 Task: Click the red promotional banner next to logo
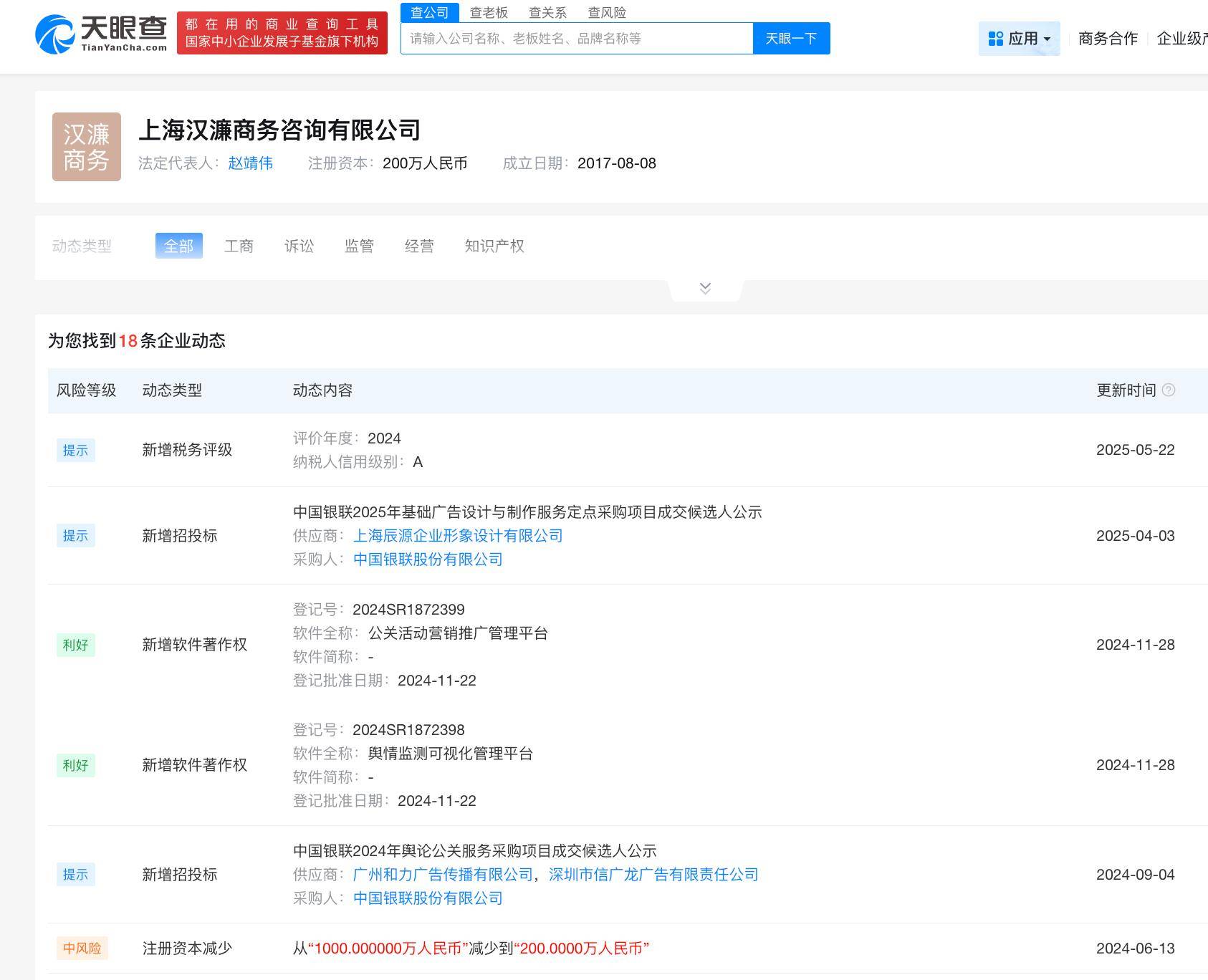[282, 33]
